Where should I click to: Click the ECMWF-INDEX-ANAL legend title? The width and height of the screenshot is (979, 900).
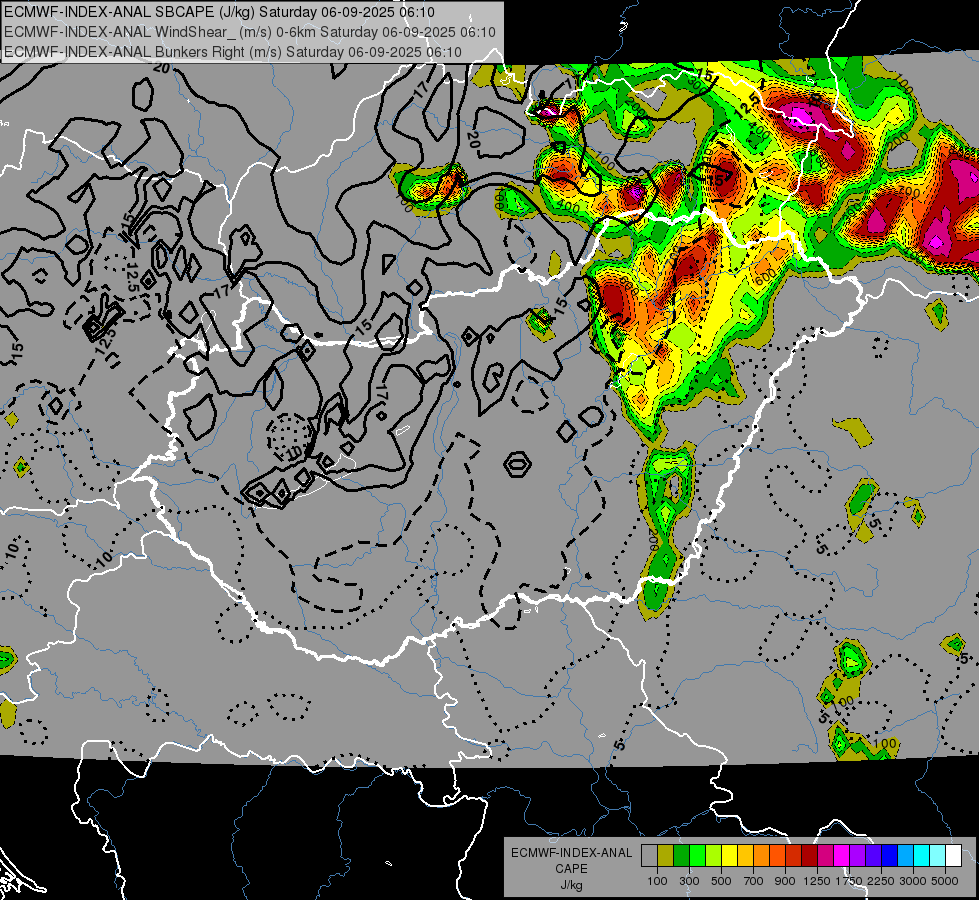(x=571, y=853)
